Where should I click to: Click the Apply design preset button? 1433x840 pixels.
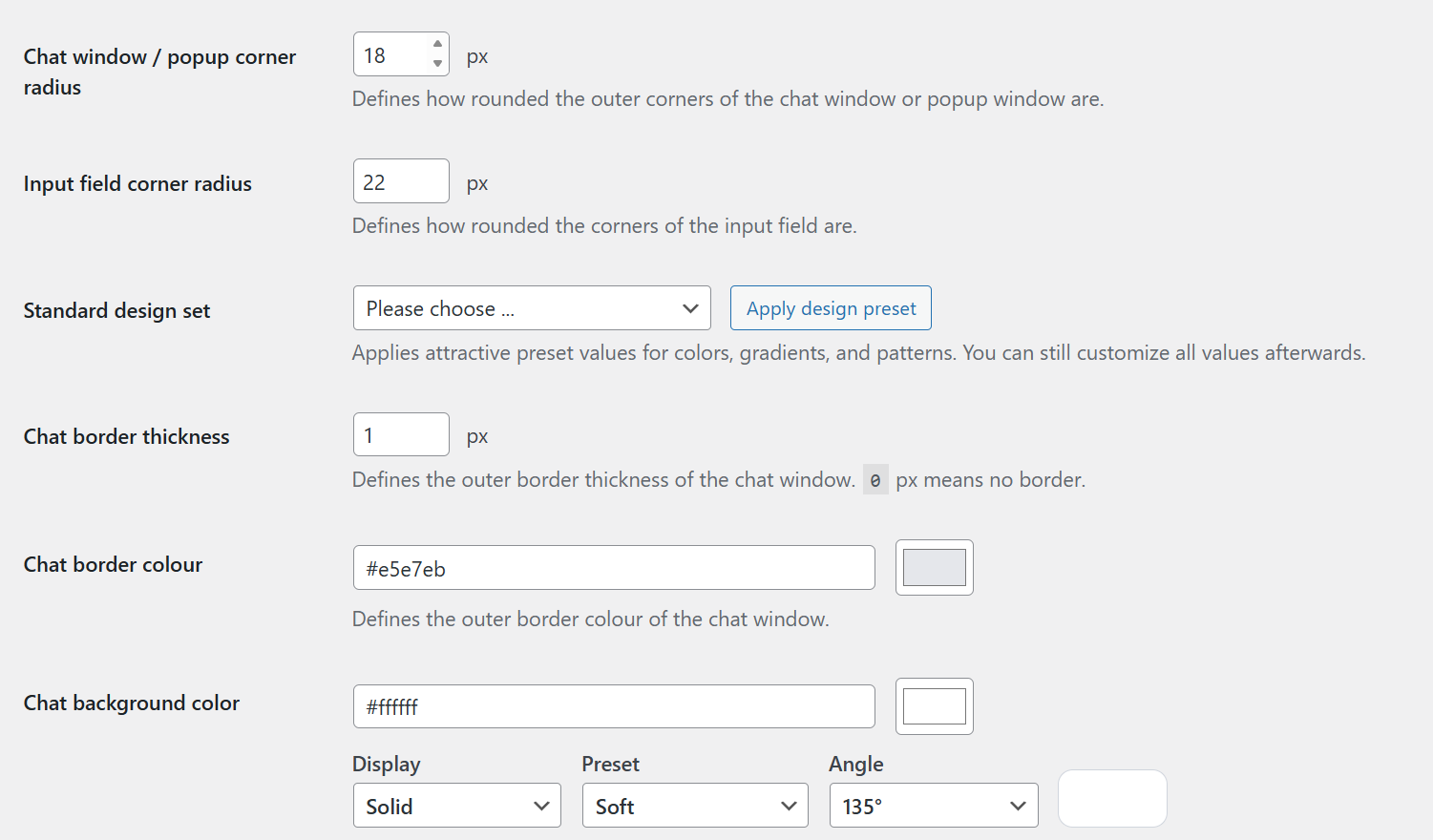pyautogui.click(x=830, y=307)
